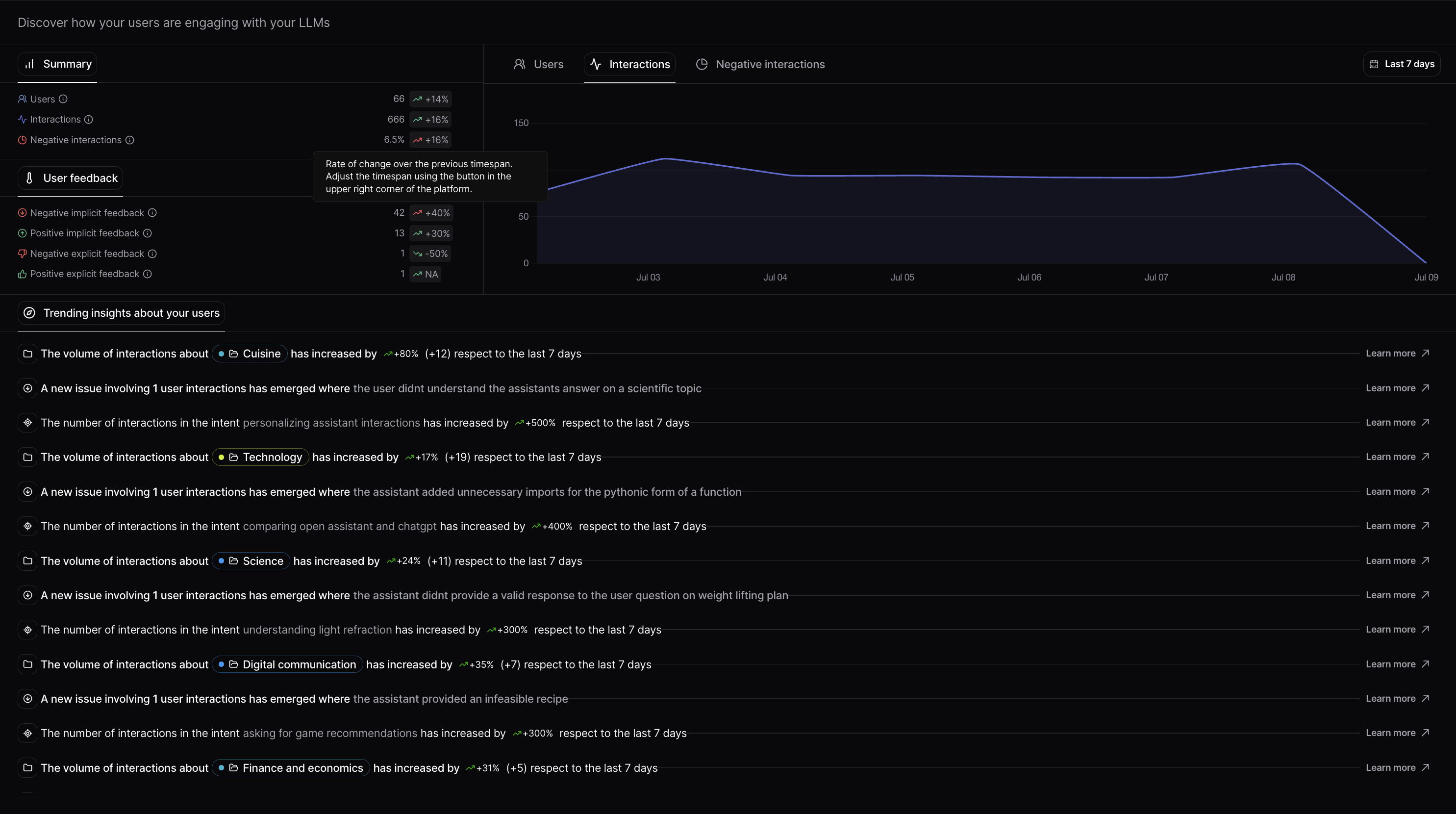Click info icon beside Positive explicit feedback

point(147,274)
